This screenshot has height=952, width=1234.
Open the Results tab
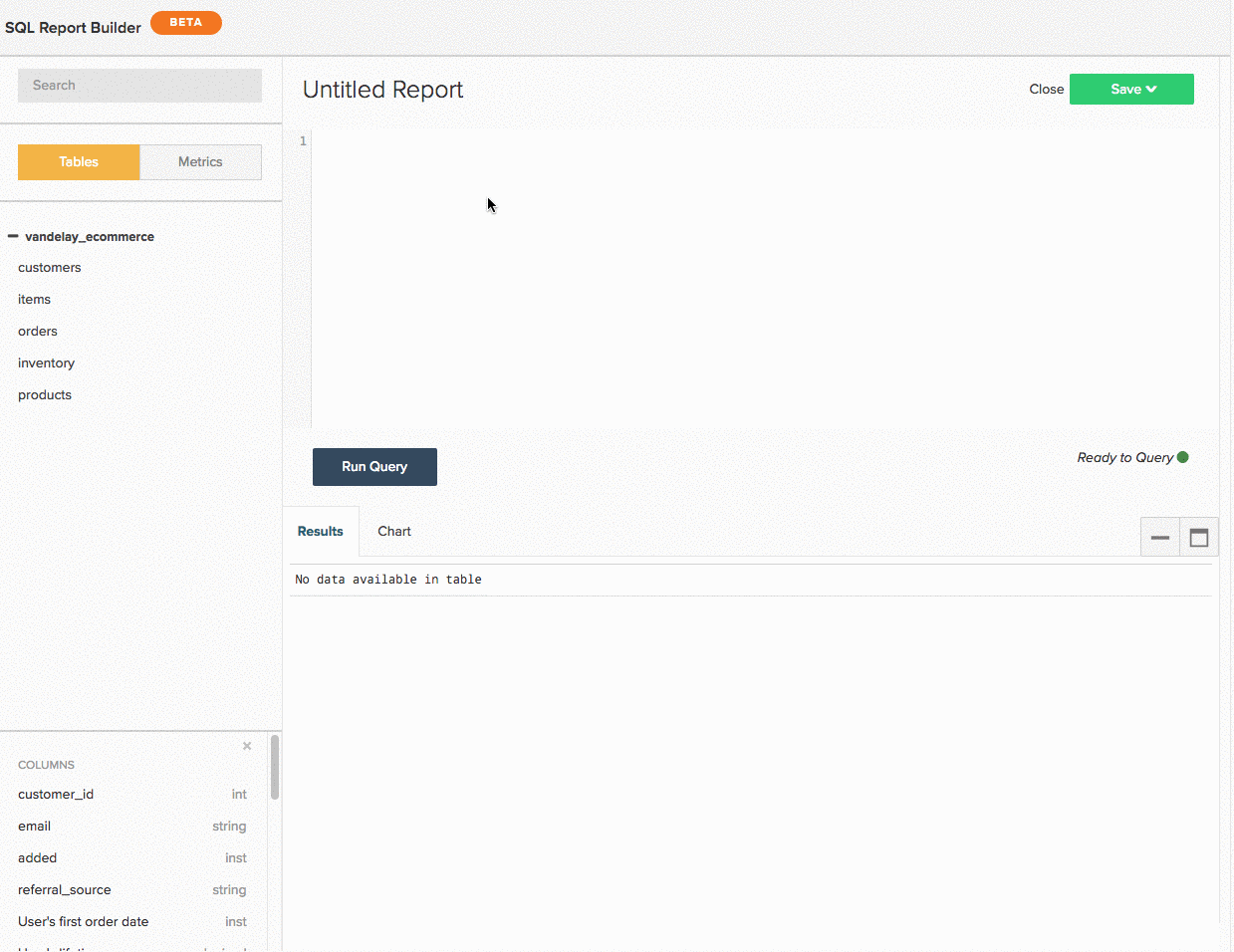[321, 531]
